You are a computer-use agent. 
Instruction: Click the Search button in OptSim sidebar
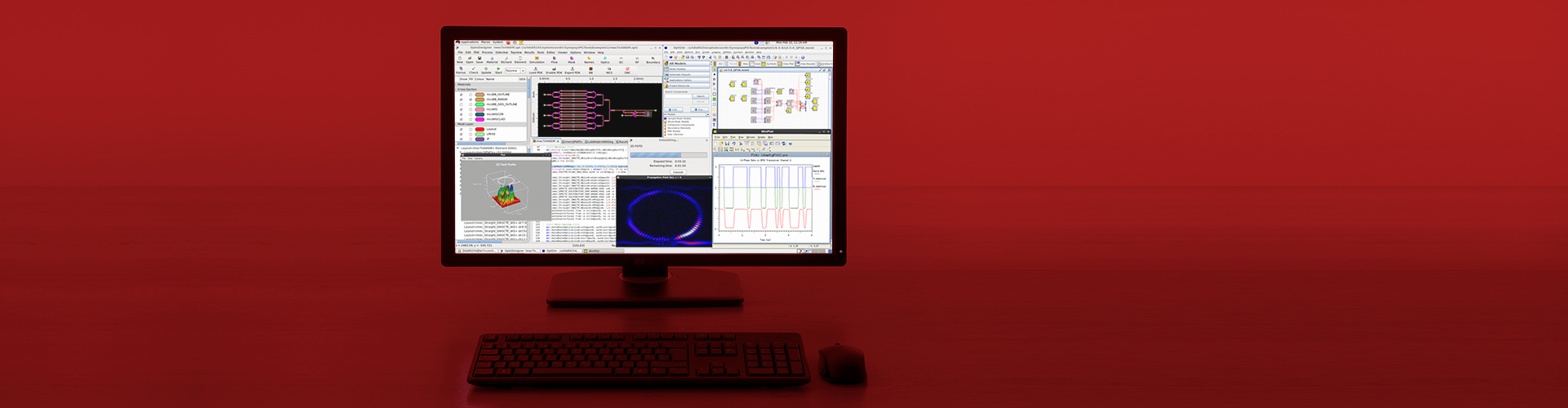[701, 96]
